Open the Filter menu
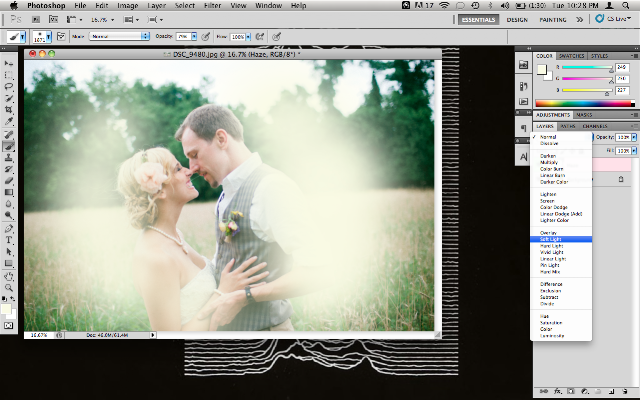Viewport: 640px width, 400px height. (212, 6)
